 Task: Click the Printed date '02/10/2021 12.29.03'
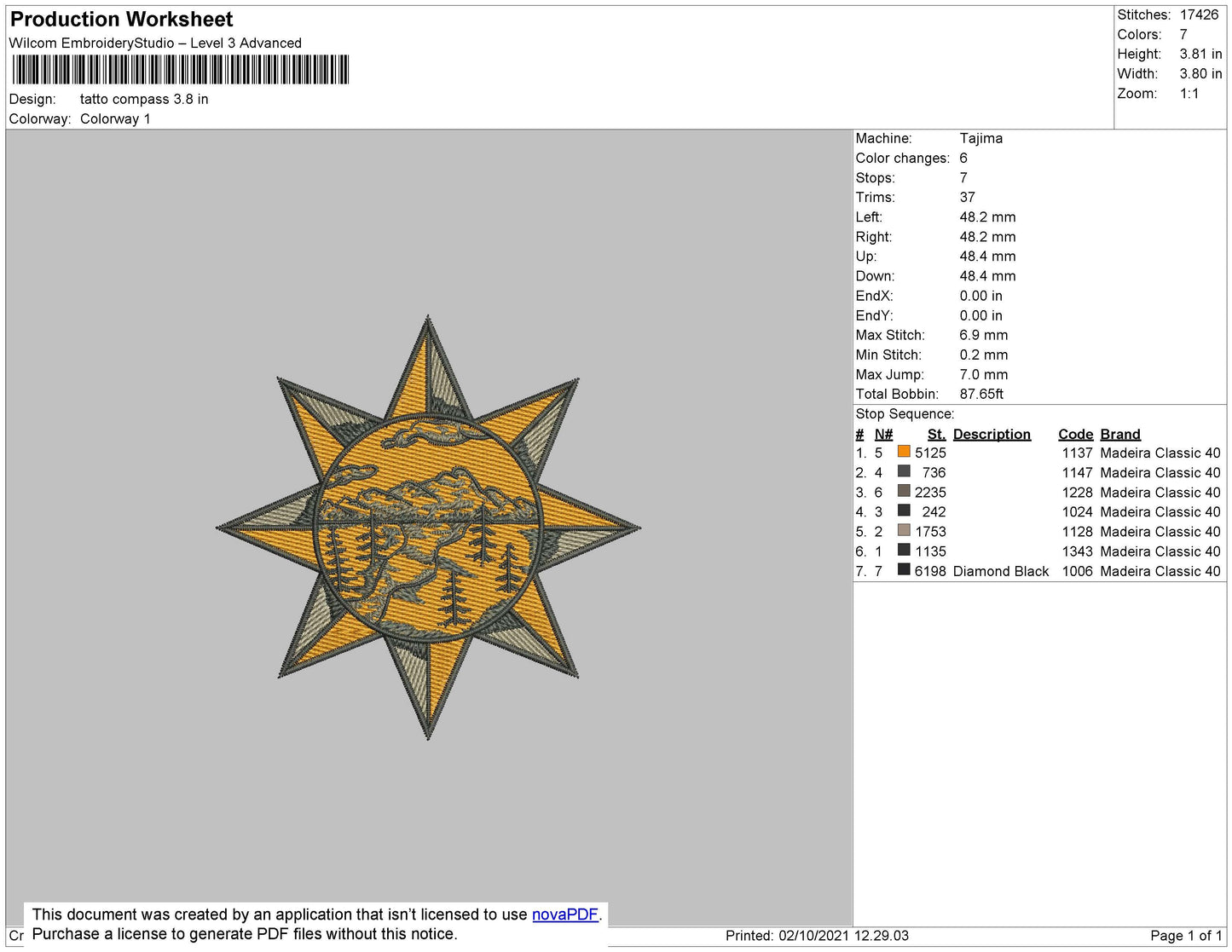pyautogui.click(x=843, y=936)
